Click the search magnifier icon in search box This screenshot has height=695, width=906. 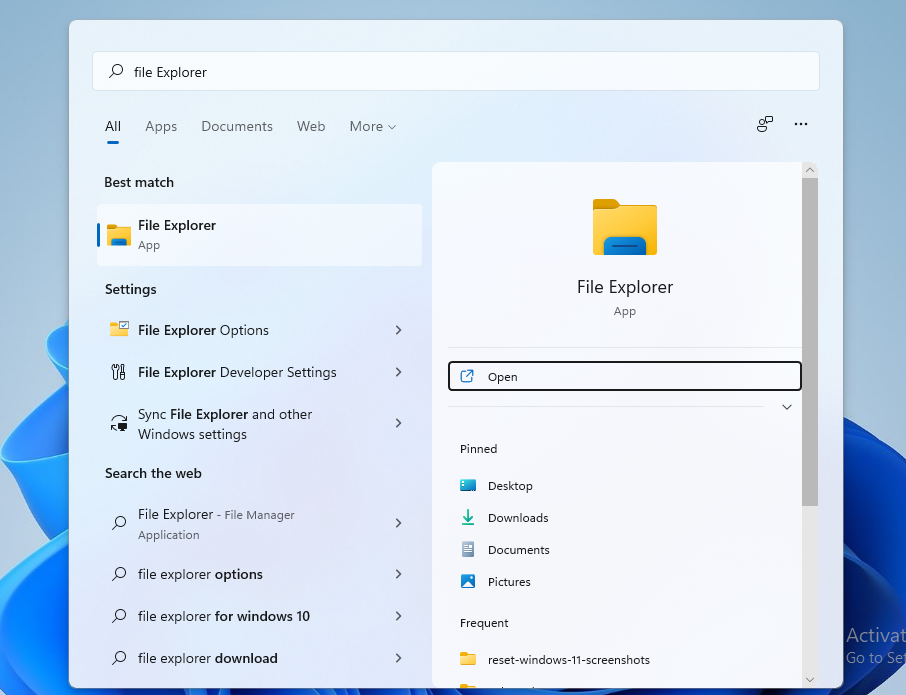tap(116, 71)
